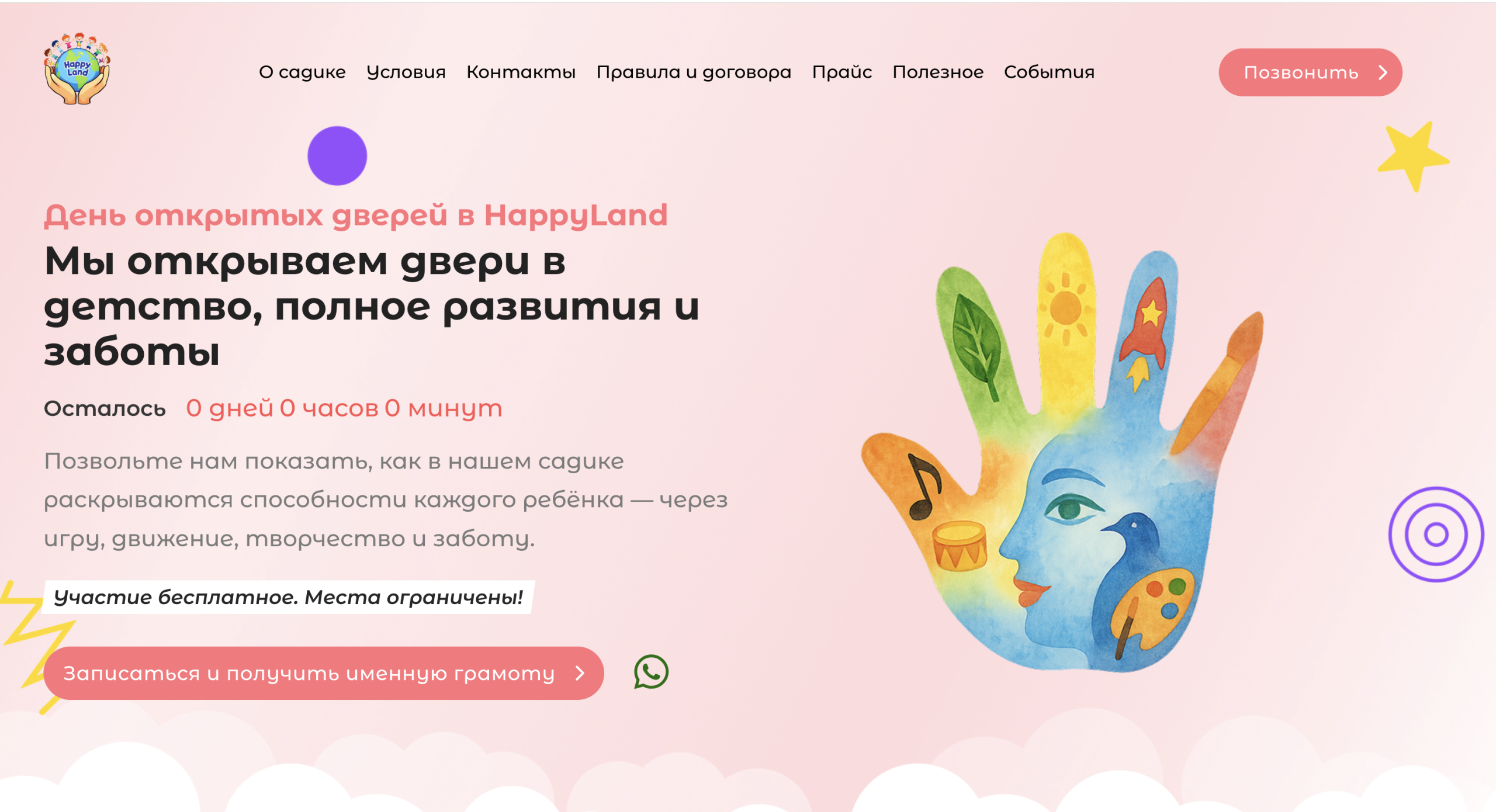Open Правила и договора menu item
Image resolution: width=1496 pixels, height=812 pixels.
coord(694,72)
